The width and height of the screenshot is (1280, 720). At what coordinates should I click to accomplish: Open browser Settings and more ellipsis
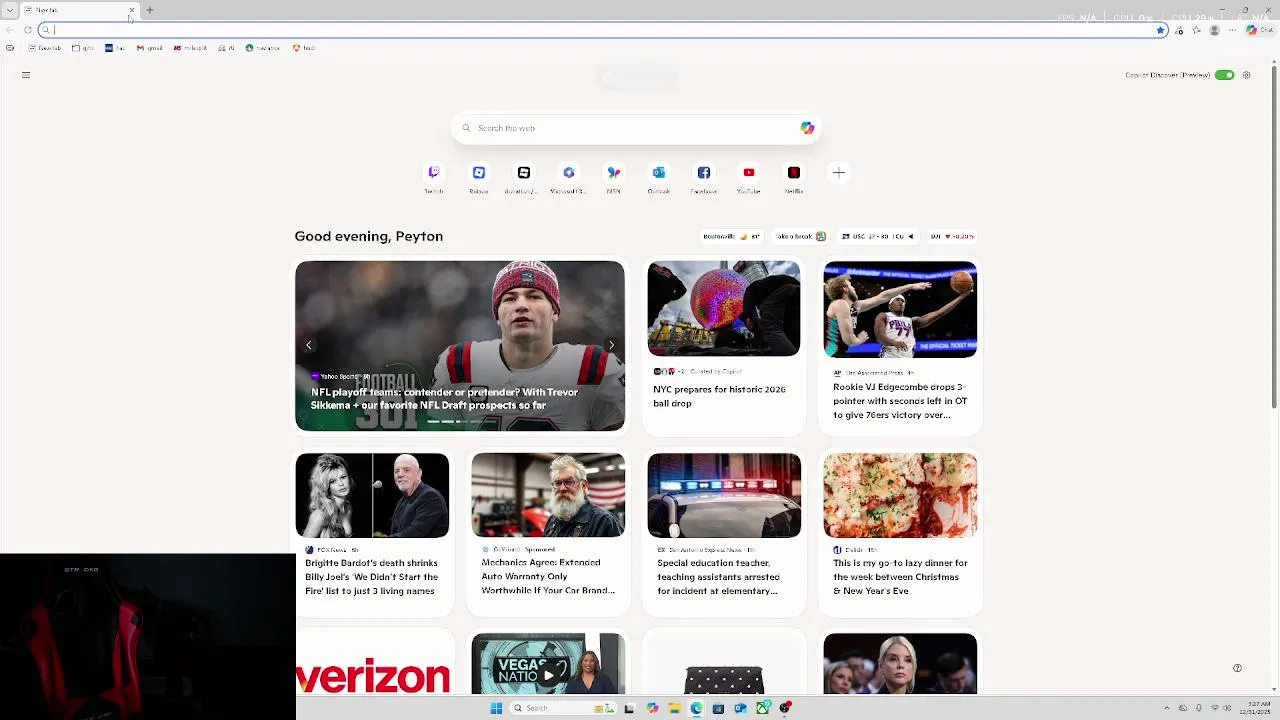pos(1232,30)
